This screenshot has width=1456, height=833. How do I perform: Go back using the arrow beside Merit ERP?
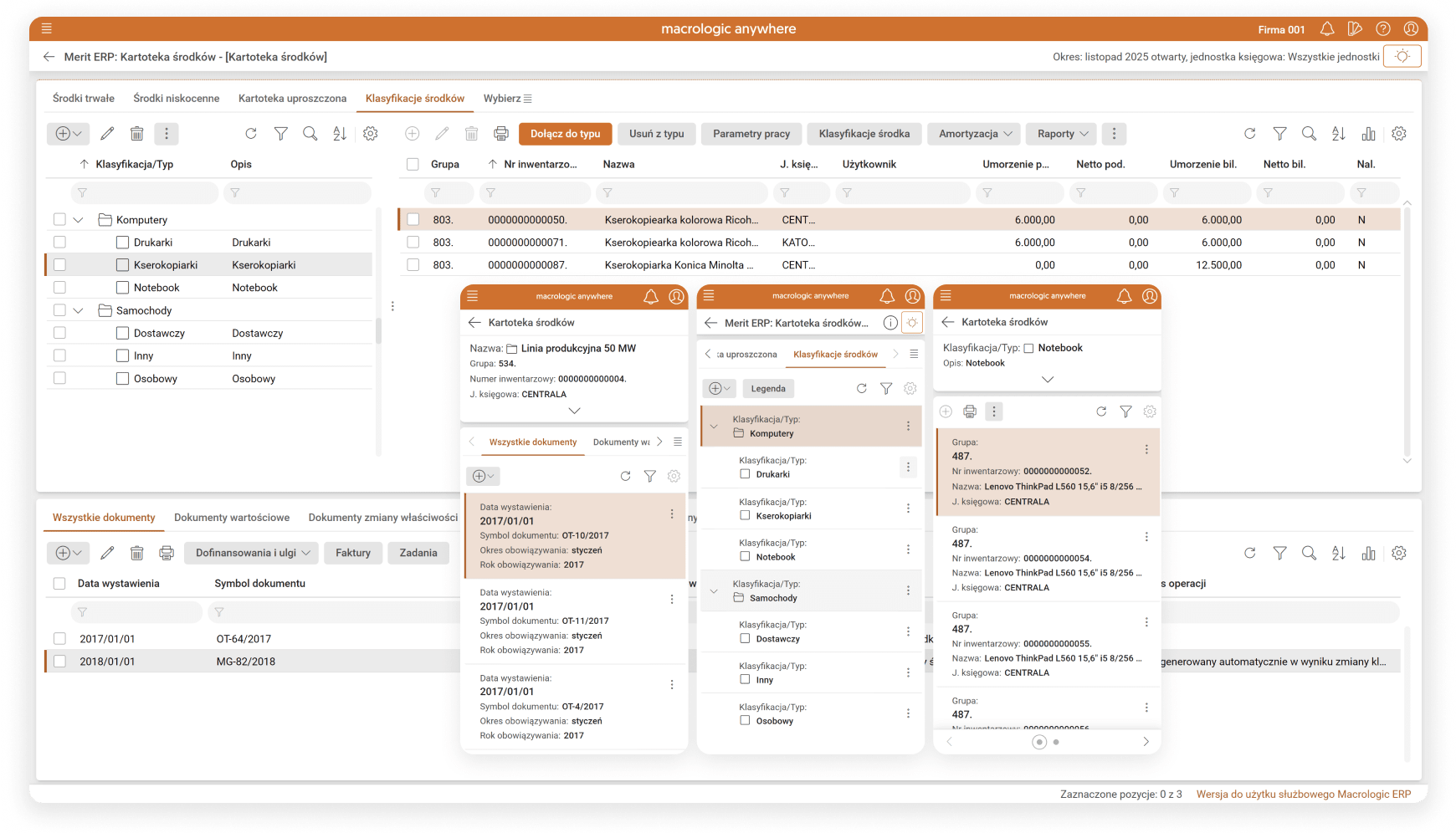pyautogui.click(x=49, y=57)
